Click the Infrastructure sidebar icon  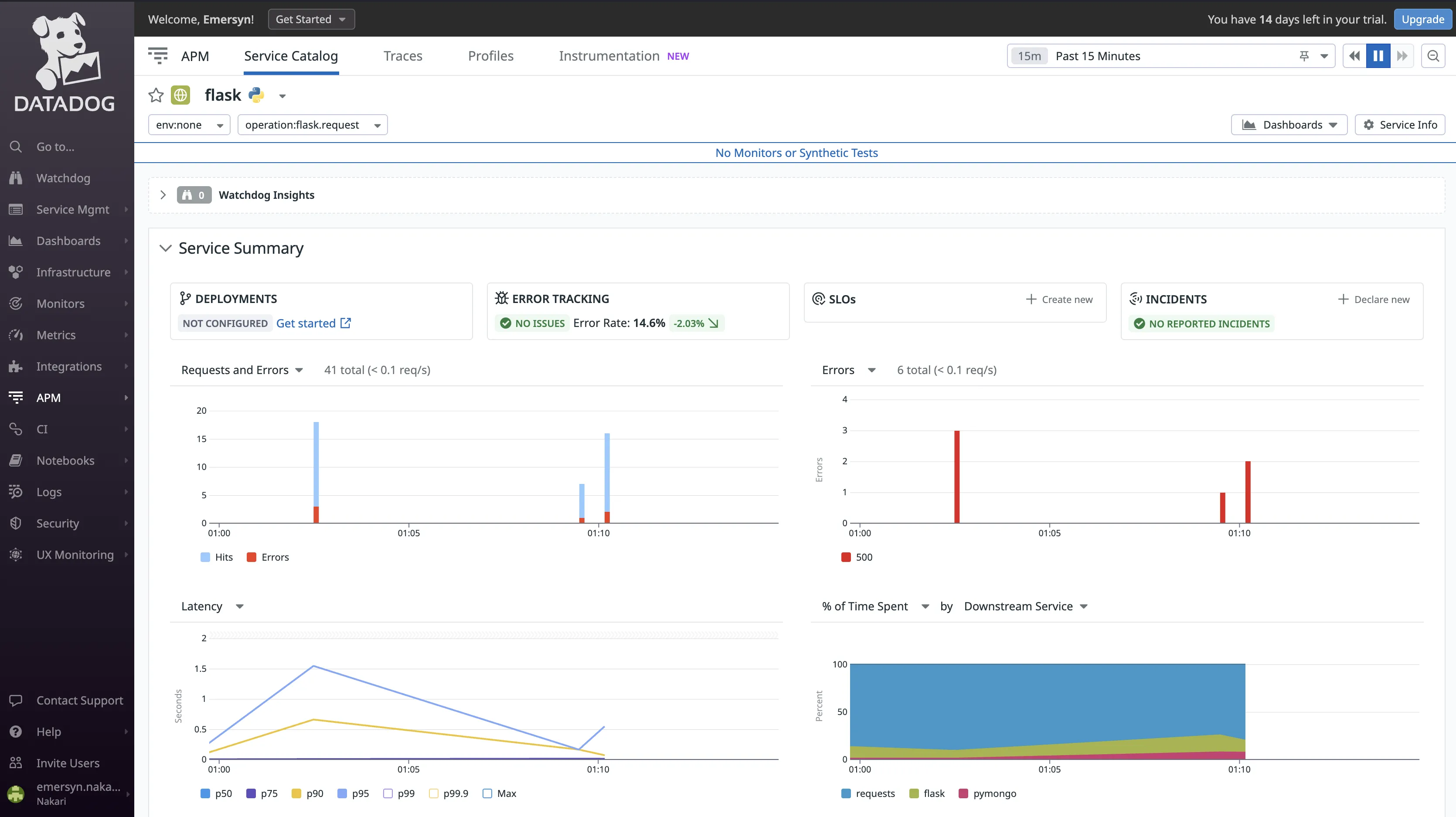pos(15,271)
